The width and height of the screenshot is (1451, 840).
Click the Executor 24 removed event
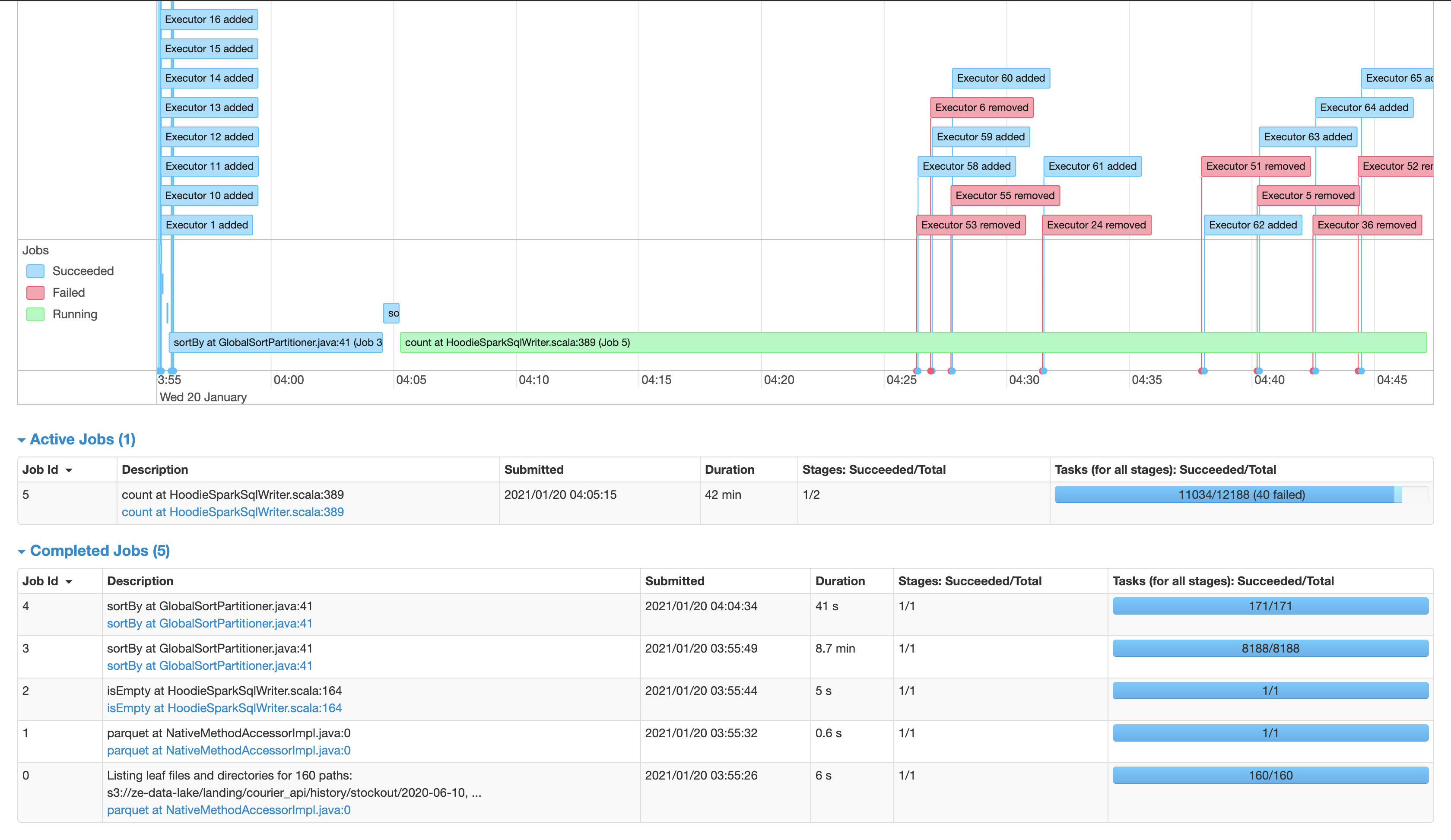[1096, 225]
